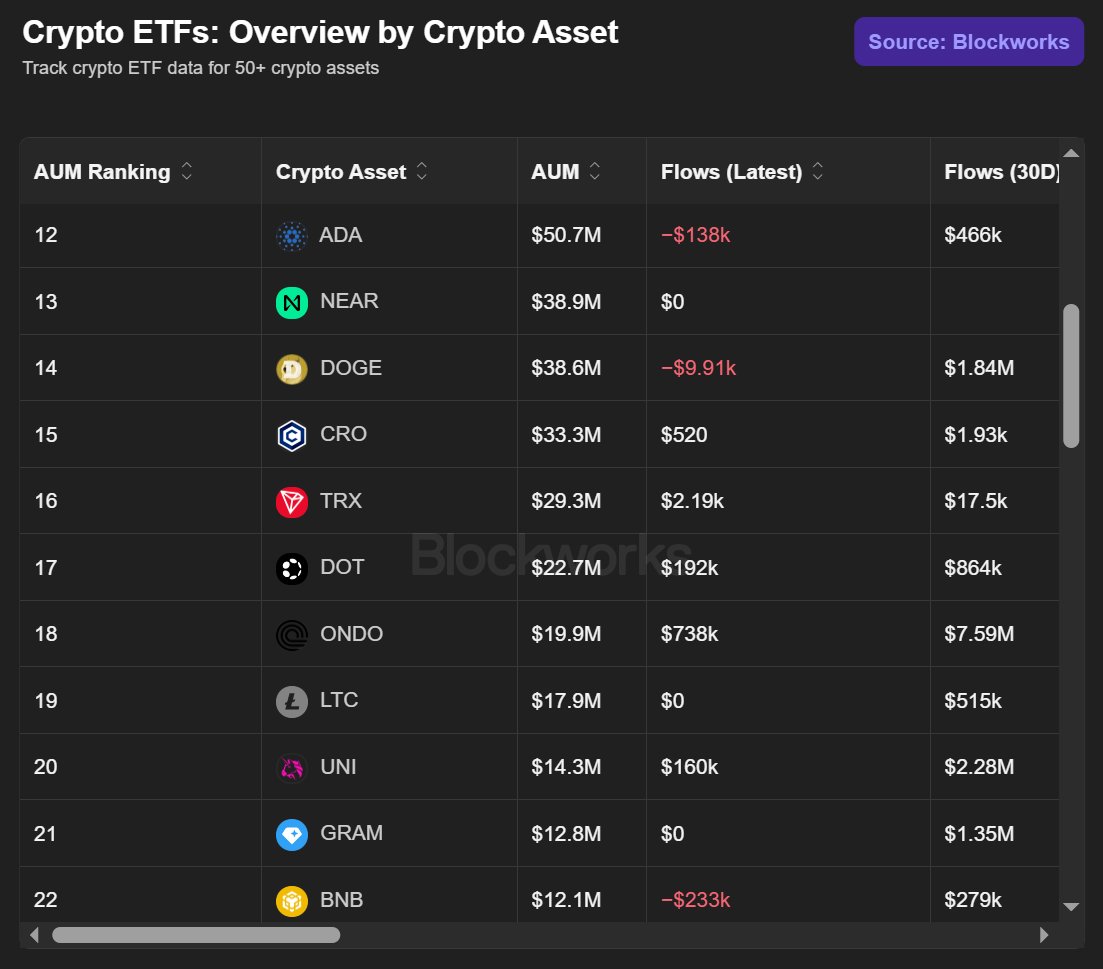Screen dimensions: 1103x969
Task: Click the yellow BNB icon
Action: click(x=291, y=901)
